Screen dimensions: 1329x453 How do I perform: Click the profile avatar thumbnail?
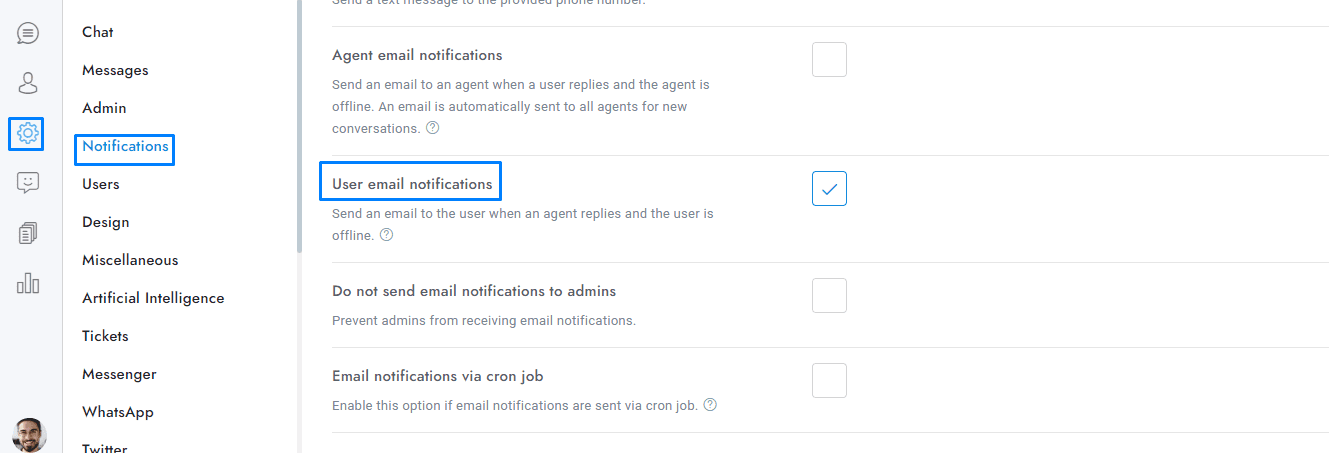[x=29, y=435]
